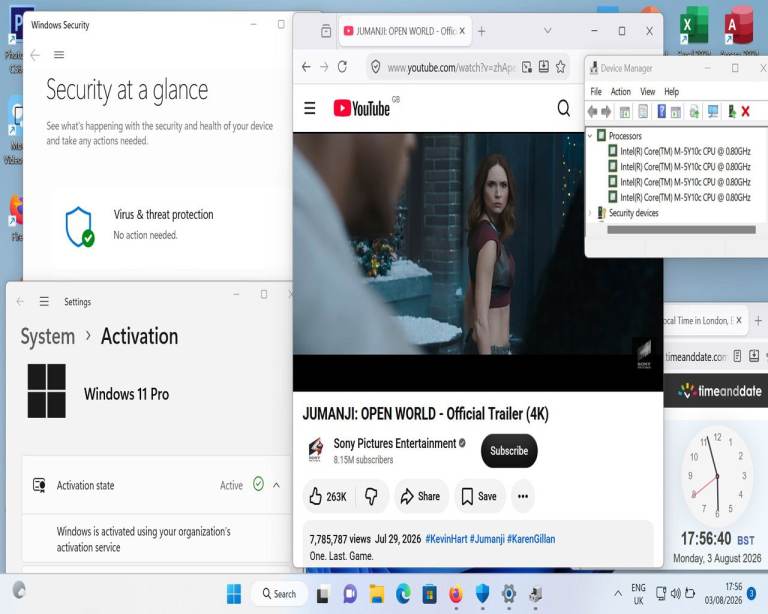Close the JUMANJI YouTube tab

pyautogui.click(x=462, y=31)
